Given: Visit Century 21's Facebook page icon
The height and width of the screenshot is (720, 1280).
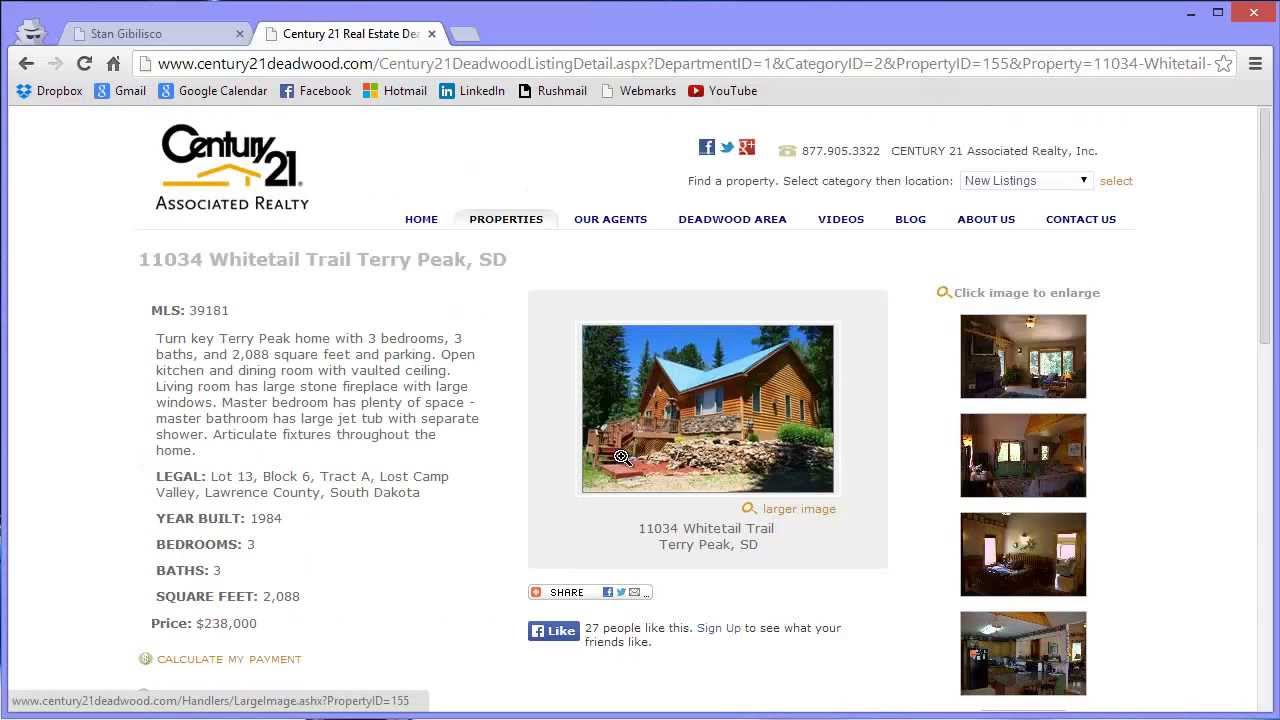Looking at the screenshot, I should pos(707,147).
